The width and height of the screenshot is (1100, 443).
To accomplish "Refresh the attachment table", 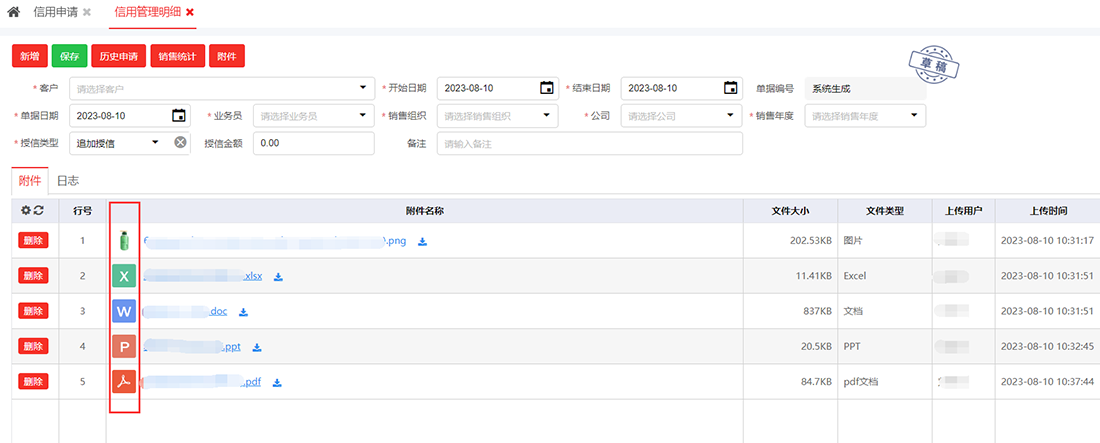I will 39,211.
